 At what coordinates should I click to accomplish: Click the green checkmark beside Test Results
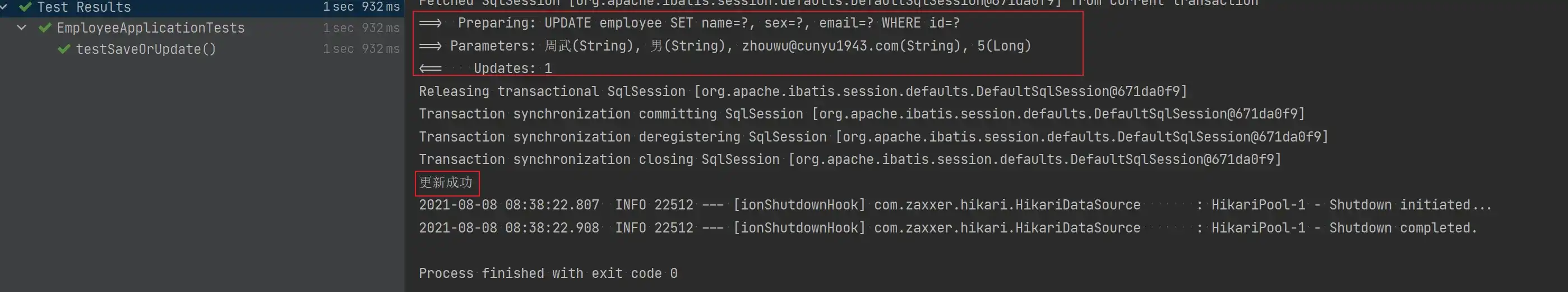pyautogui.click(x=25, y=7)
